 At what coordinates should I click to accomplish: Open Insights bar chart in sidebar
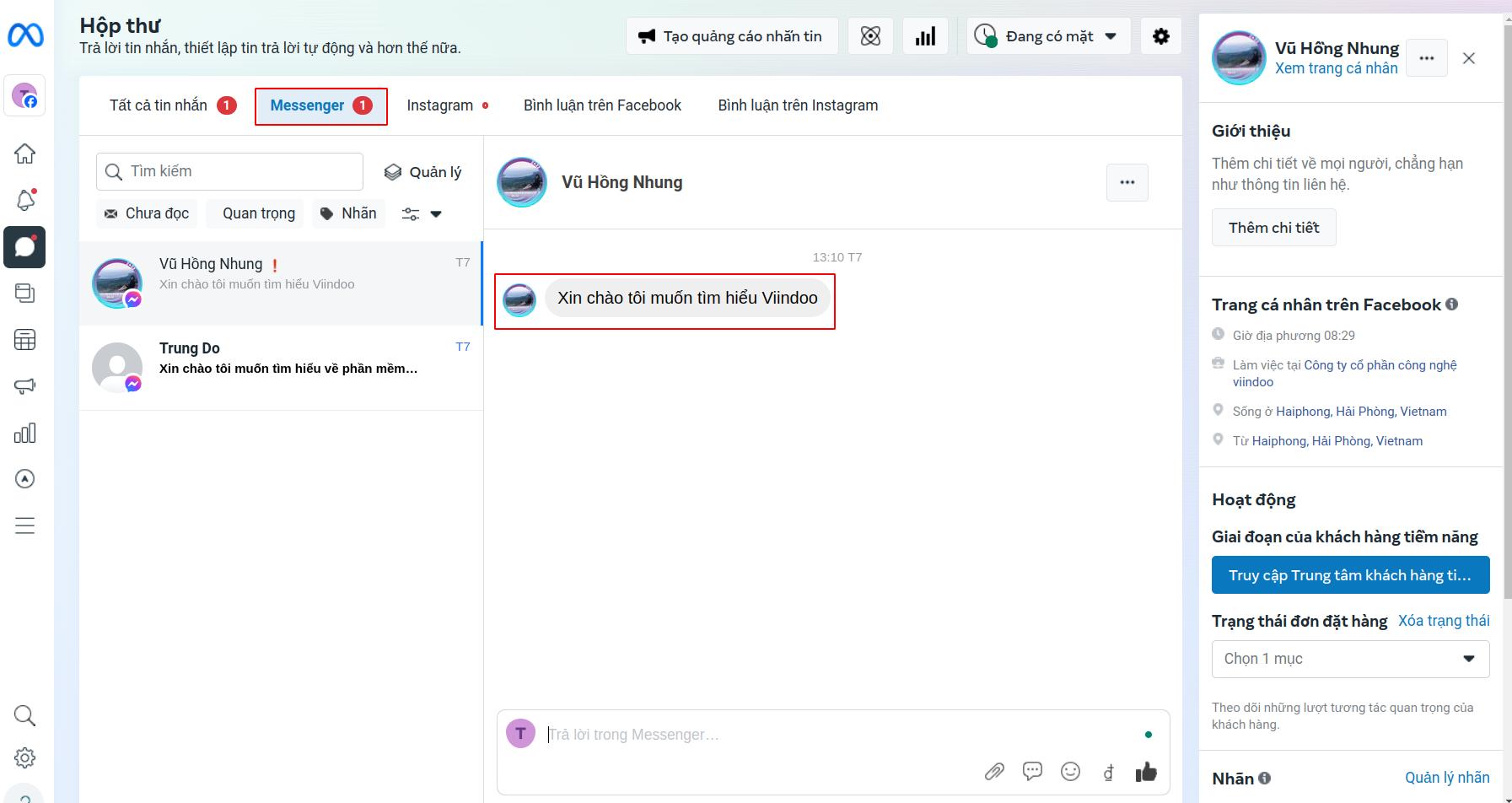pos(25,433)
